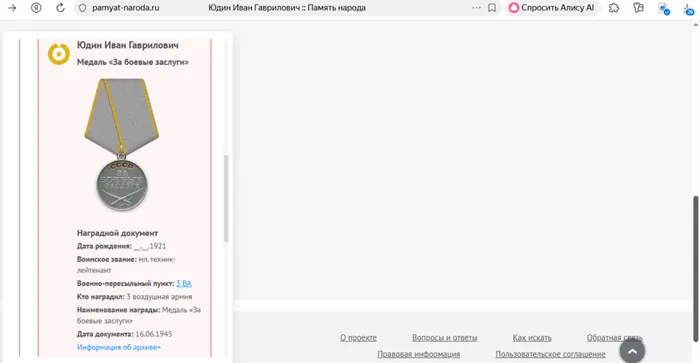The width and height of the screenshot is (700, 363).
Task: Click the medal За боевые заслуги image
Action: click(121, 144)
